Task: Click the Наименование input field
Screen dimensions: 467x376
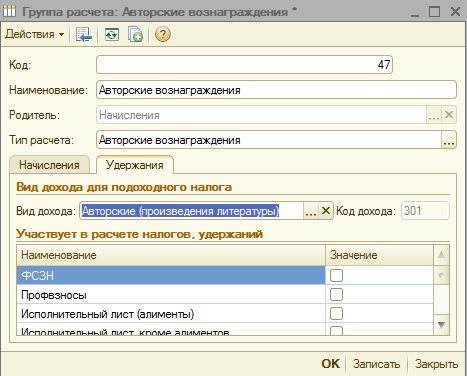Action: 276,90
